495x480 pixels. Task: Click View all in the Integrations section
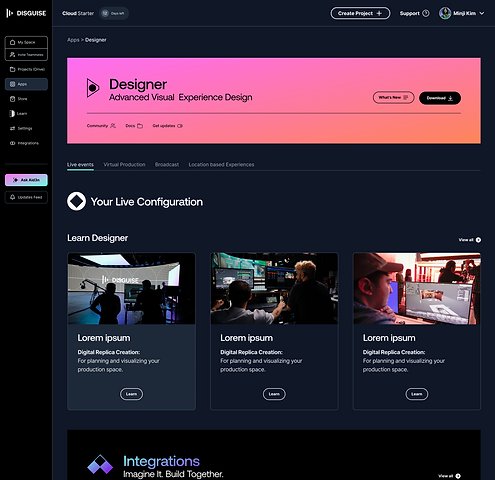tap(449, 476)
